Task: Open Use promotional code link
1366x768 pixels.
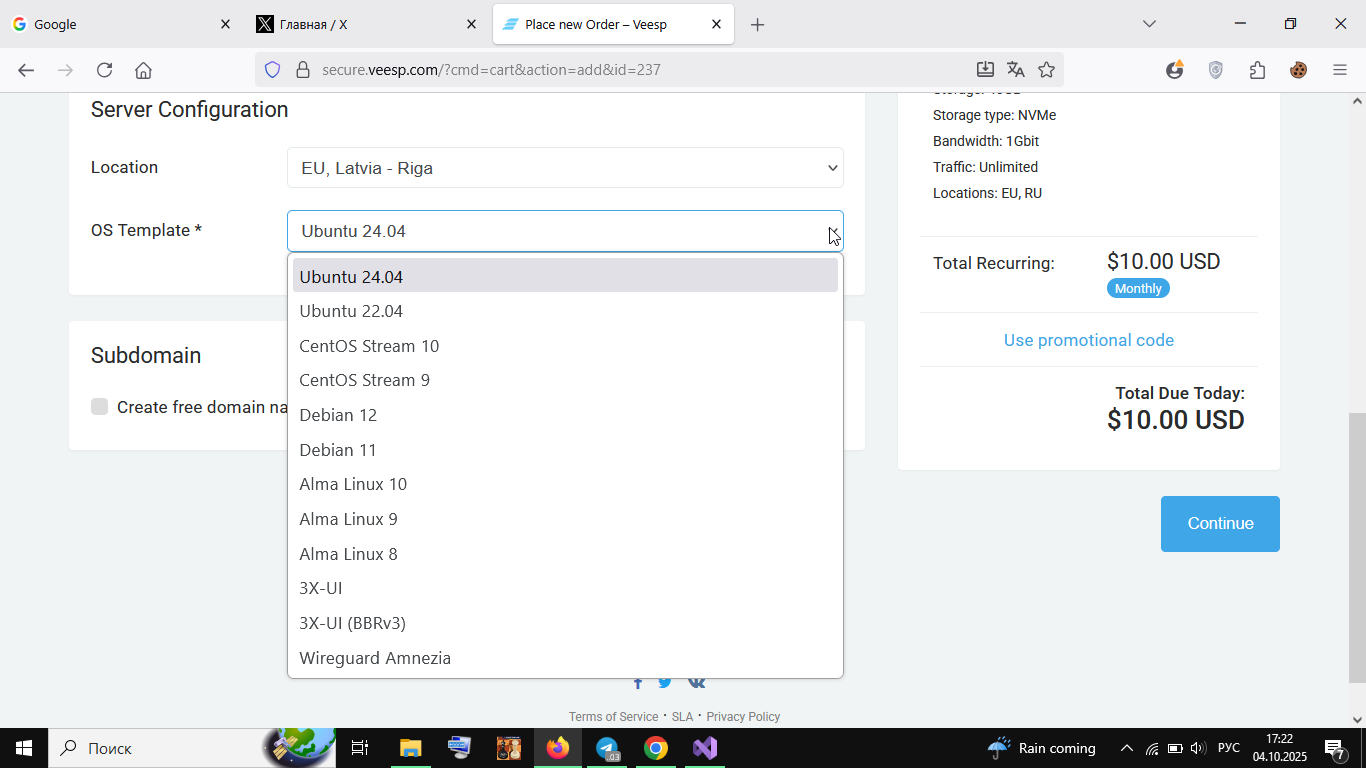Action: tap(1089, 340)
